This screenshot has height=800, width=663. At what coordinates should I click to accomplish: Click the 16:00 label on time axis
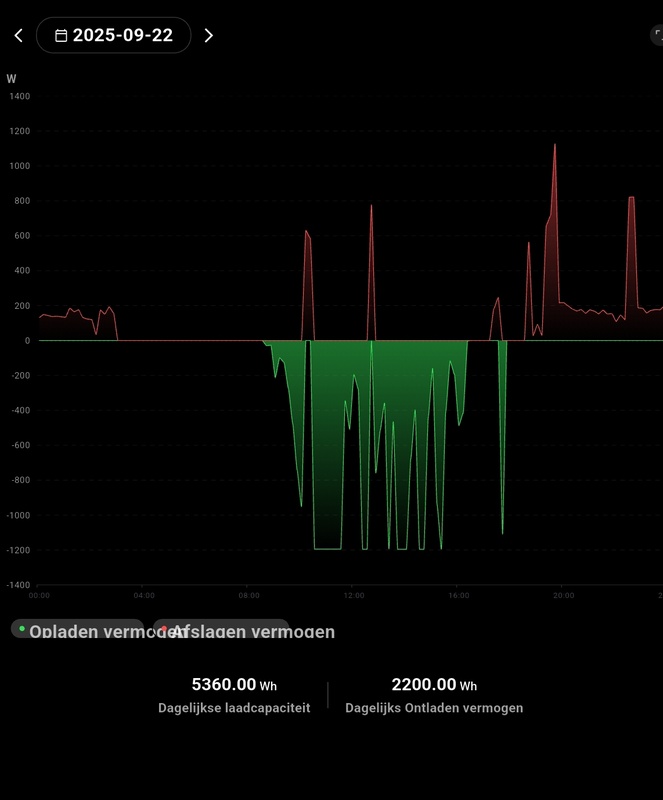(x=459, y=595)
